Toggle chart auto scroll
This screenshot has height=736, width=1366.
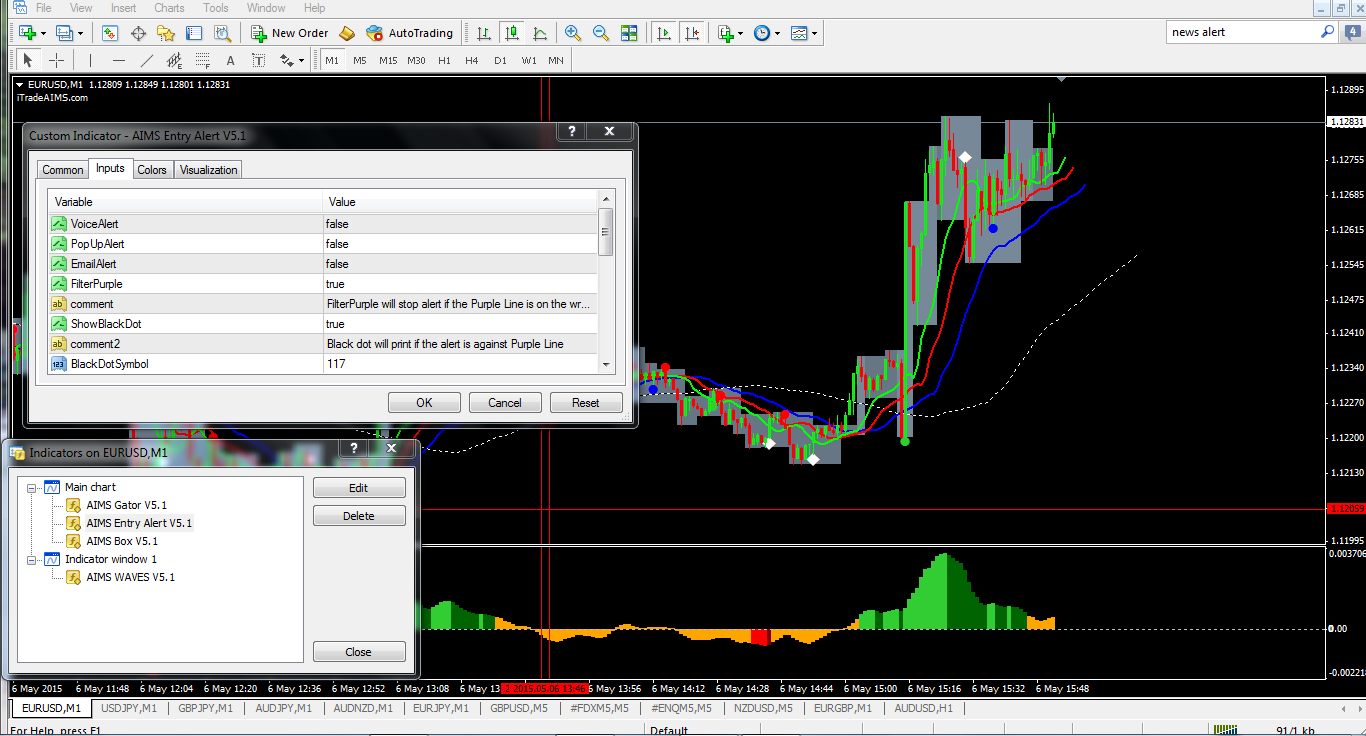(663, 33)
